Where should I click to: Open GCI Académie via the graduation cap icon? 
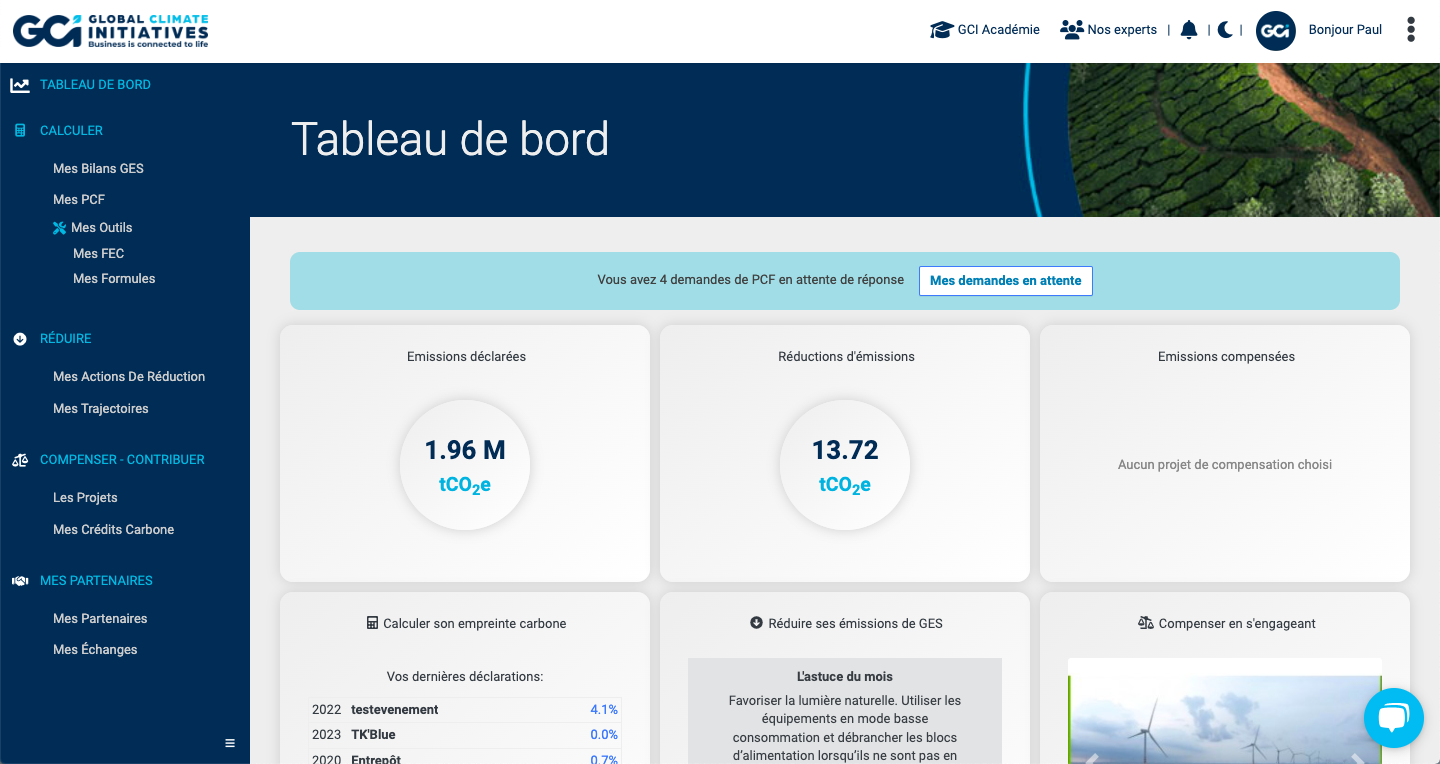(x=940, y=29)
